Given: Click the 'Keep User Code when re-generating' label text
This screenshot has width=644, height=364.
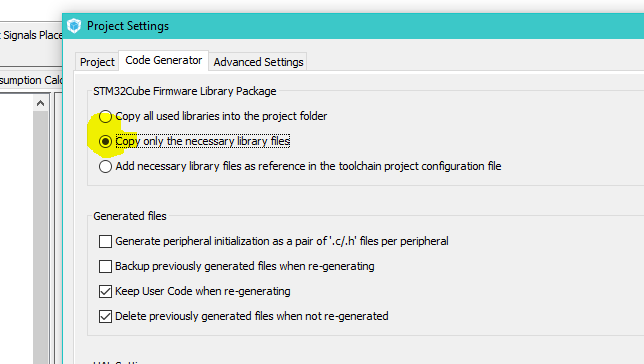Looking at the screenshot, I should coord(203,291).
